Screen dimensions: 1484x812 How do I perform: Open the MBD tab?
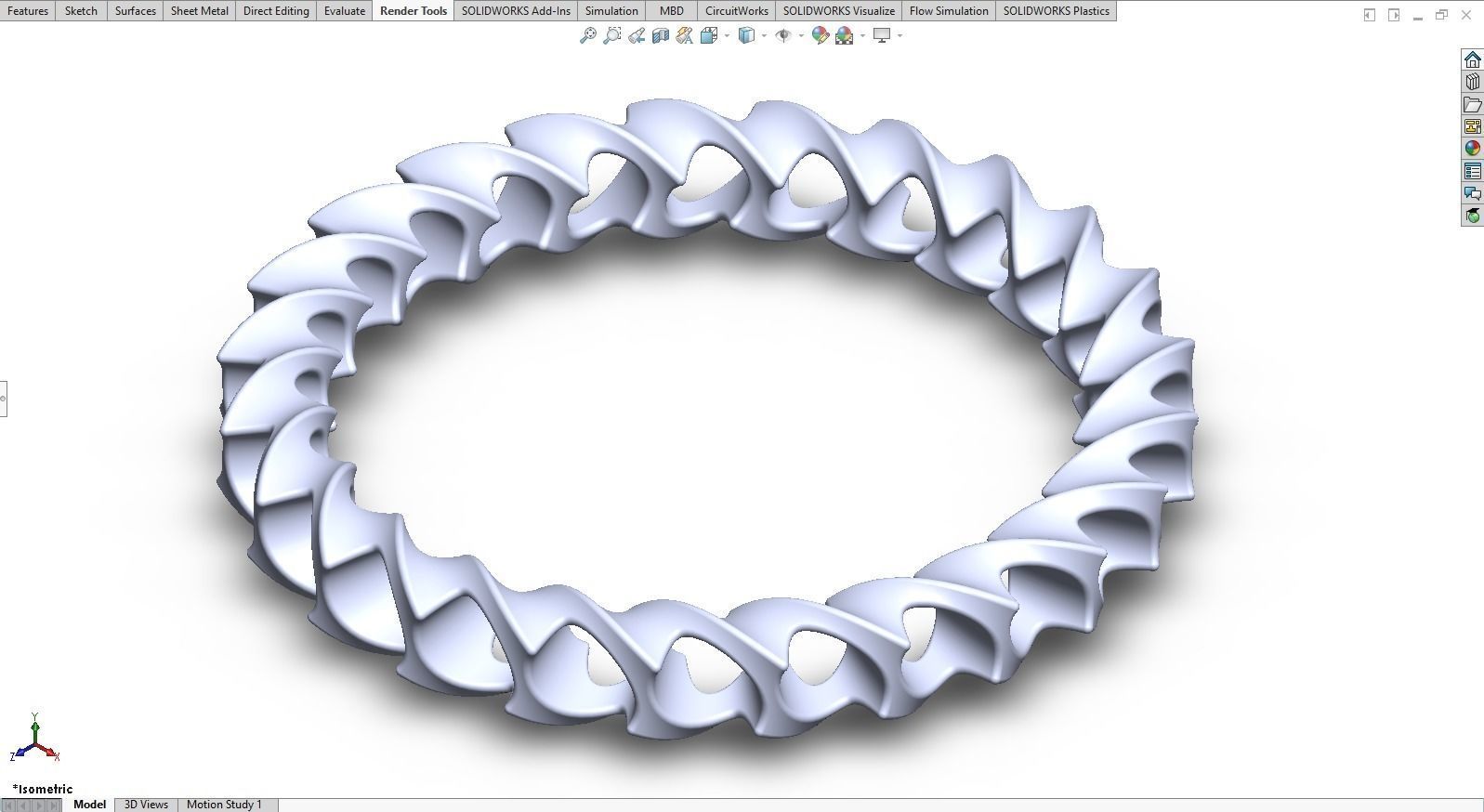[x=672, y=11]
